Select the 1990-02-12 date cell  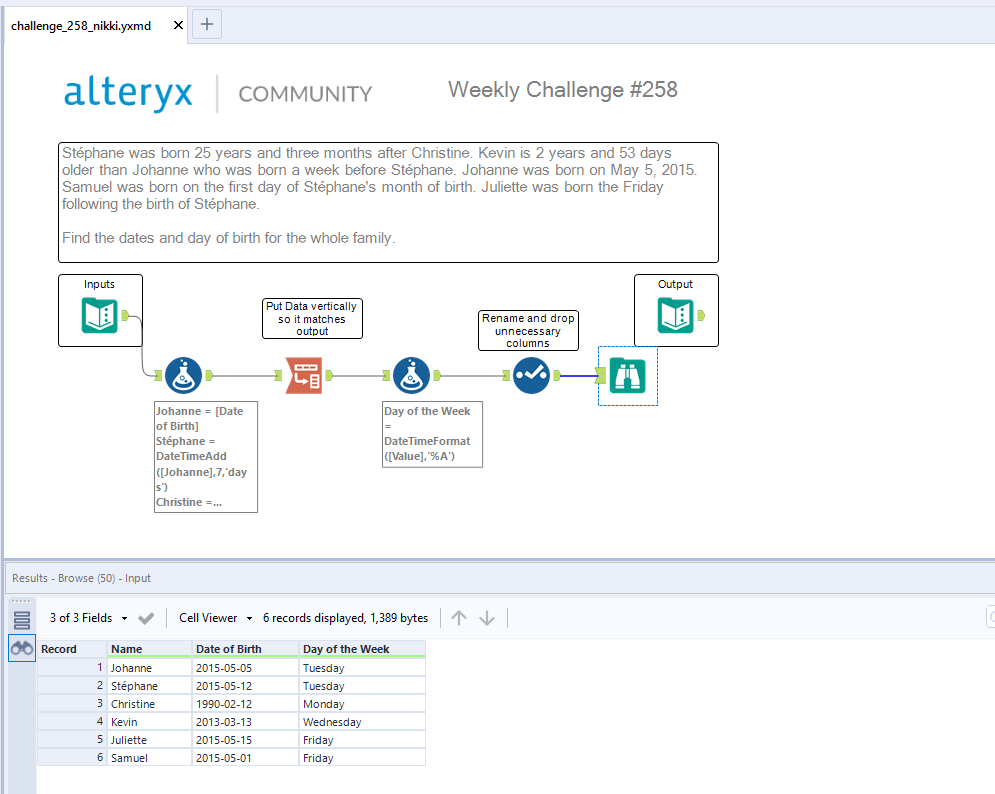(x=245, y=704)
